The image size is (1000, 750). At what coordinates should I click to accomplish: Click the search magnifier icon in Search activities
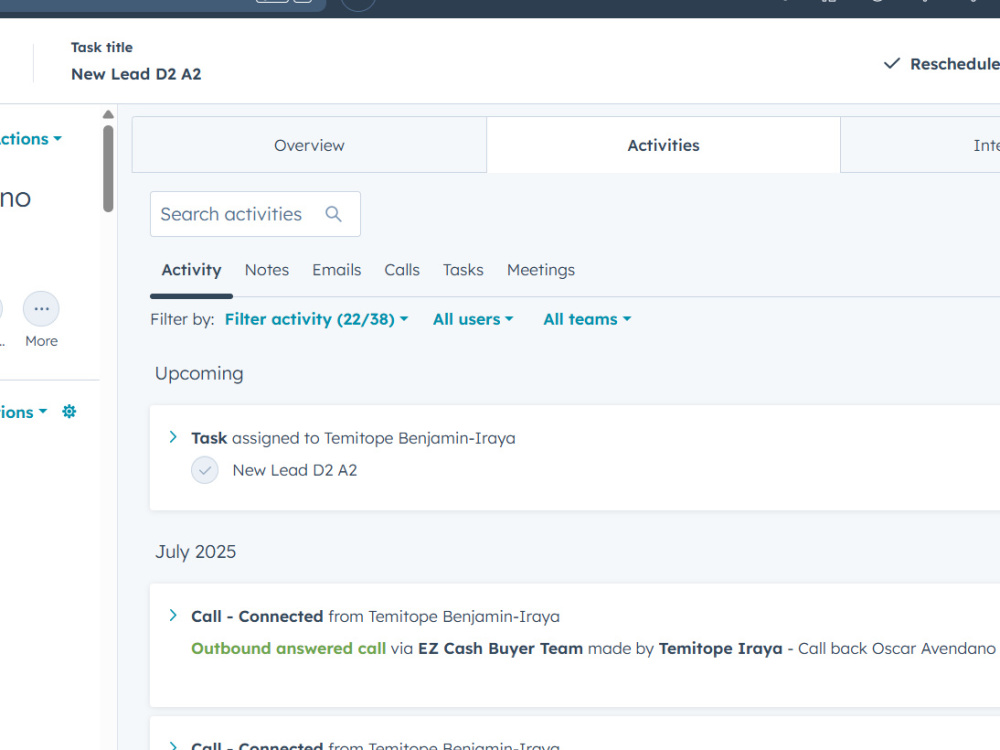(x=334, y=214)
